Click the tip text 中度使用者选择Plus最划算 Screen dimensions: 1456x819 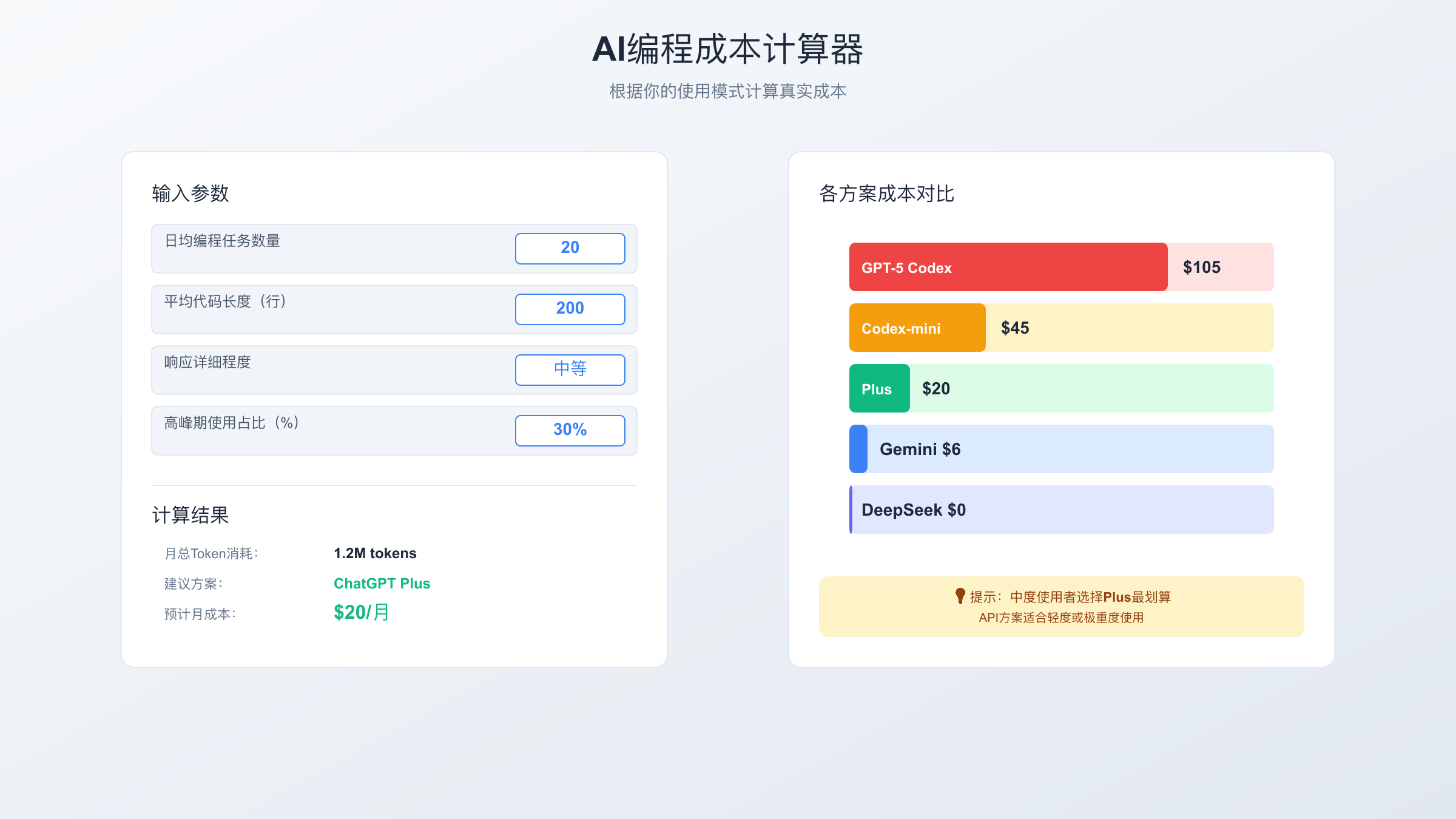click(1090, 597)
